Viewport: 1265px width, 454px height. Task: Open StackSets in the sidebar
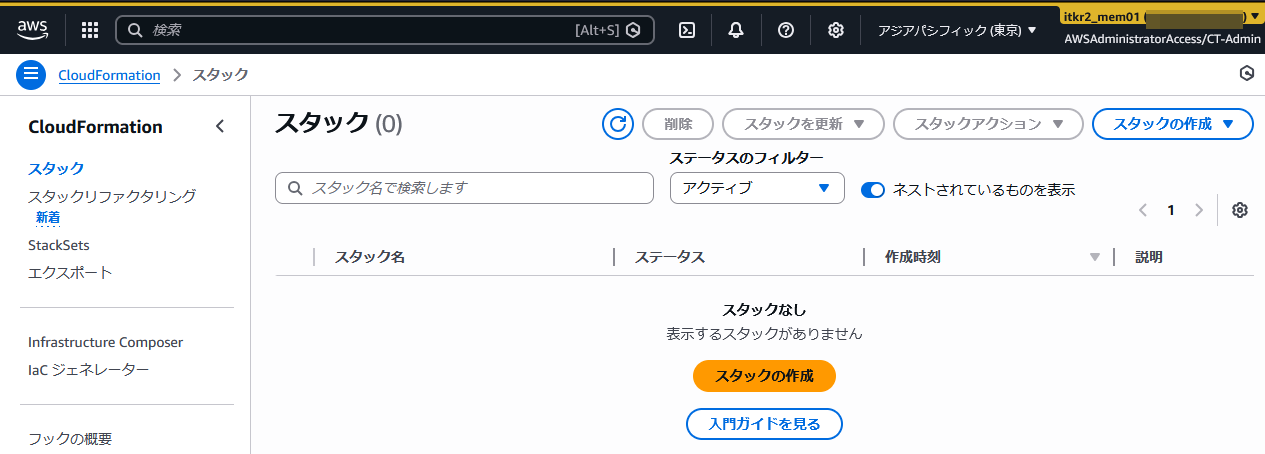click(59, 245)
